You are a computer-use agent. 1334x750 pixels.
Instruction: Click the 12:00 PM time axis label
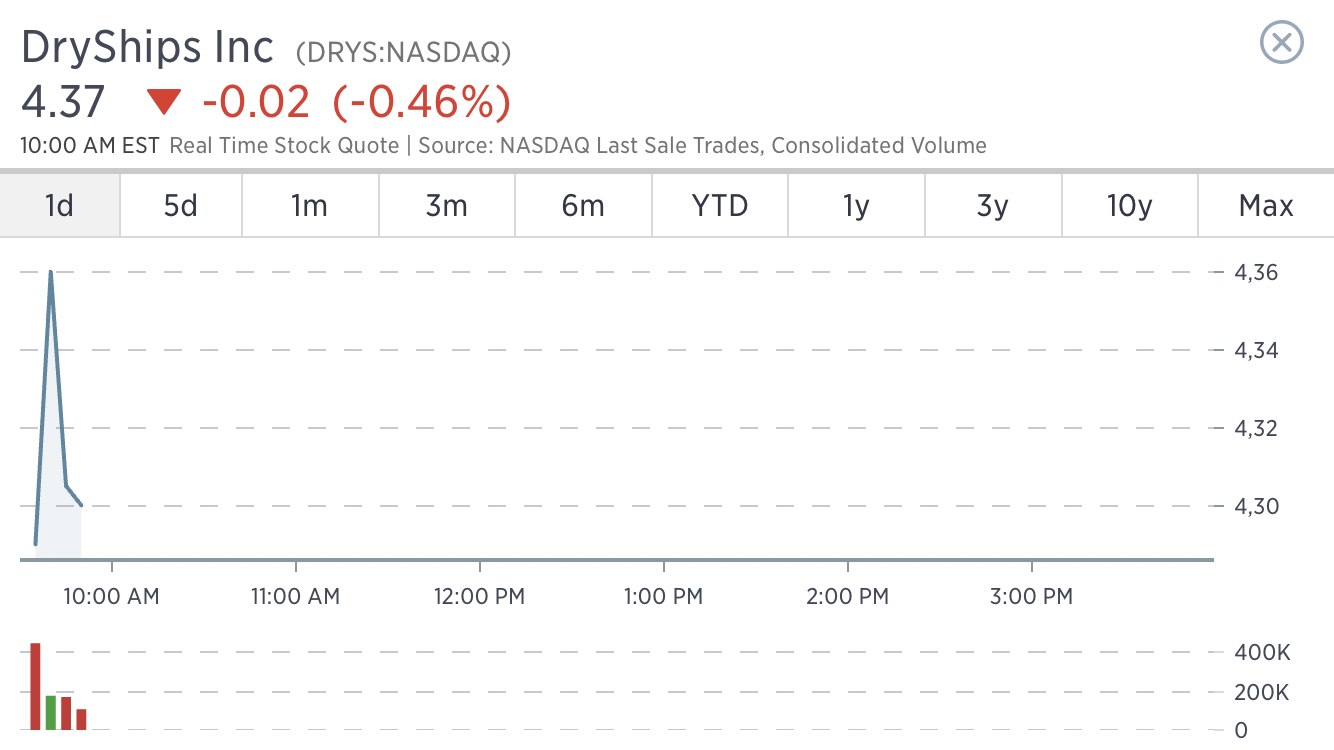click(x=479, y=597)
